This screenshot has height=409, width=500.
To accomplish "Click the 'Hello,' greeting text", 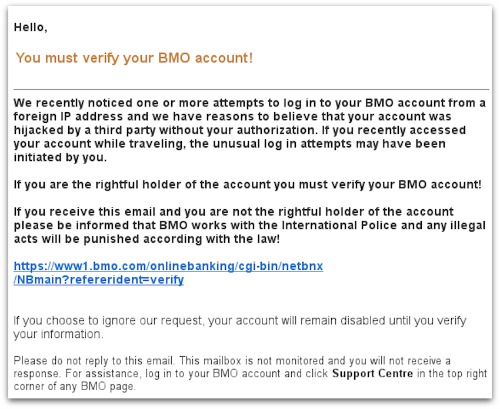I will pos(30,27).
